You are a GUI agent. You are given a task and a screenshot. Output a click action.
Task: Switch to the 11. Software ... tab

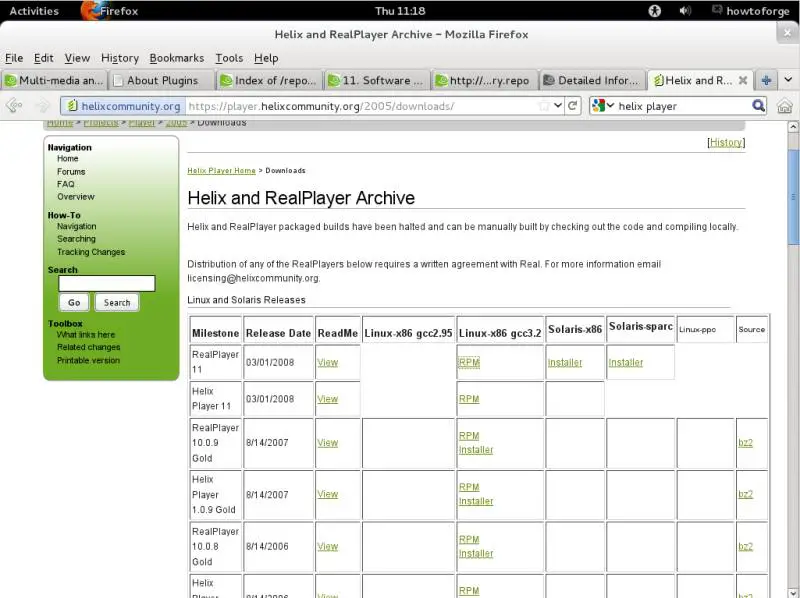[376, 80]
